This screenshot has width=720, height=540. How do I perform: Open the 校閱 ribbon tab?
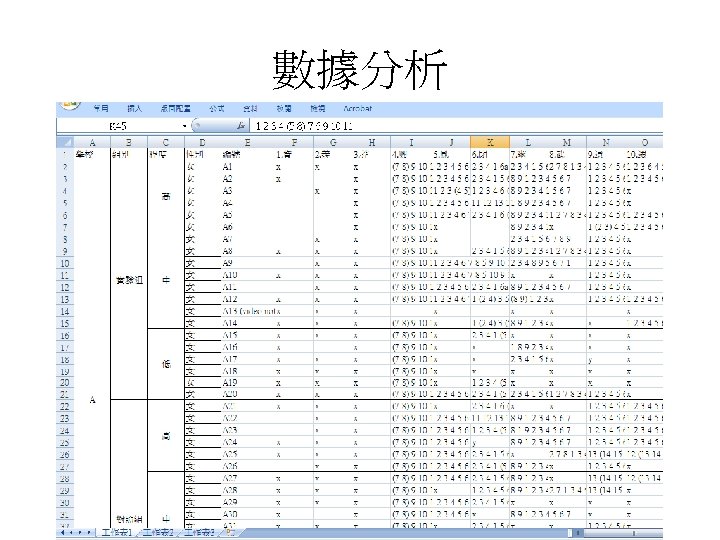[284, 108]
